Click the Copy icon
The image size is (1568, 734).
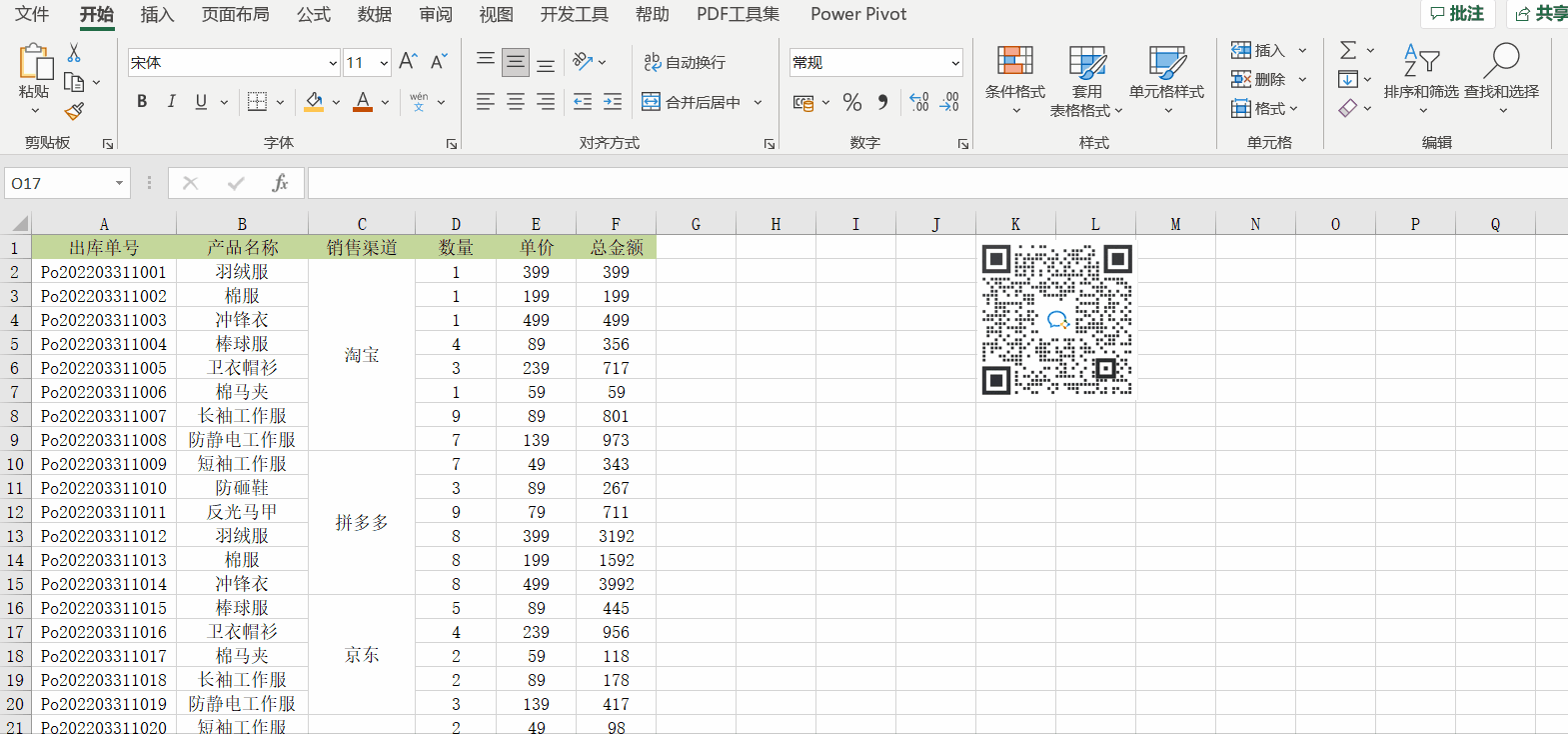click(x=74, y=82)
